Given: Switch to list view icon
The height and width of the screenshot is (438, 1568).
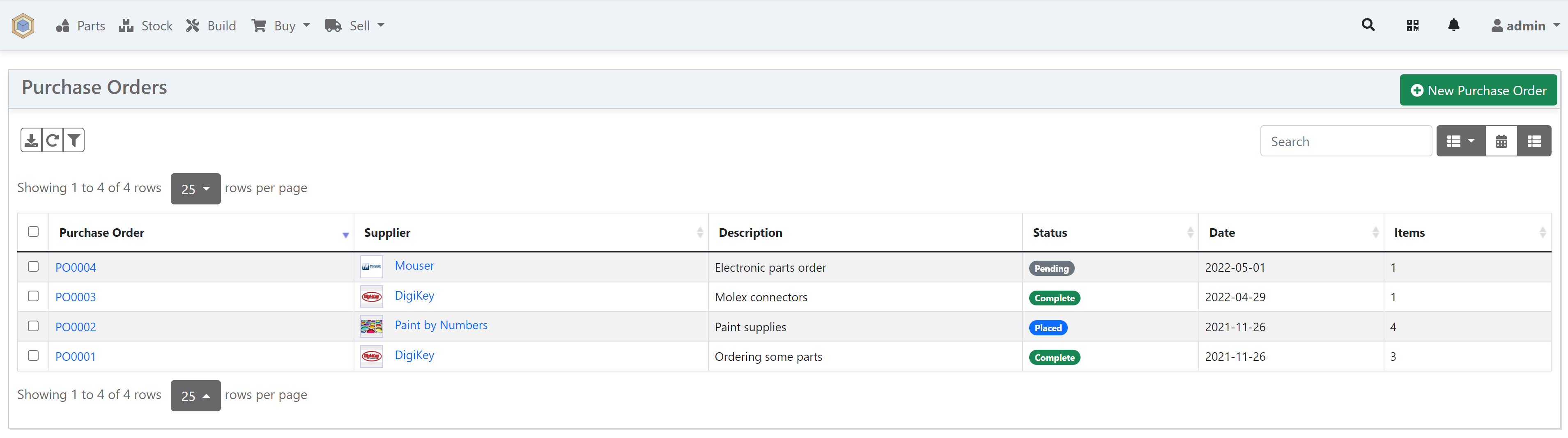Looking at the screenshot, I should pyautogui.click(x=1534, y=141).
